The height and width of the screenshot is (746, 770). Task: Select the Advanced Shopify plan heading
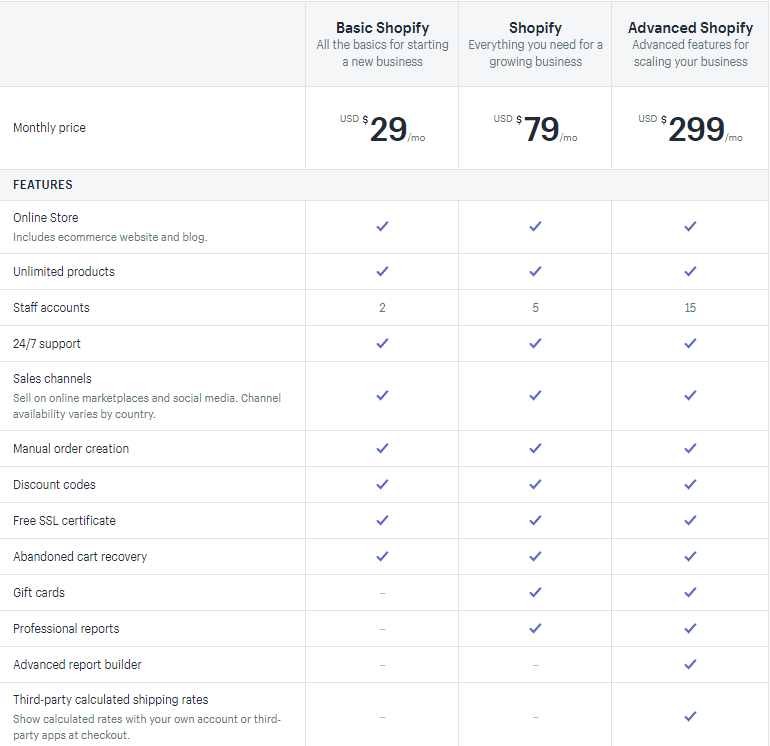tap(690, 28)
